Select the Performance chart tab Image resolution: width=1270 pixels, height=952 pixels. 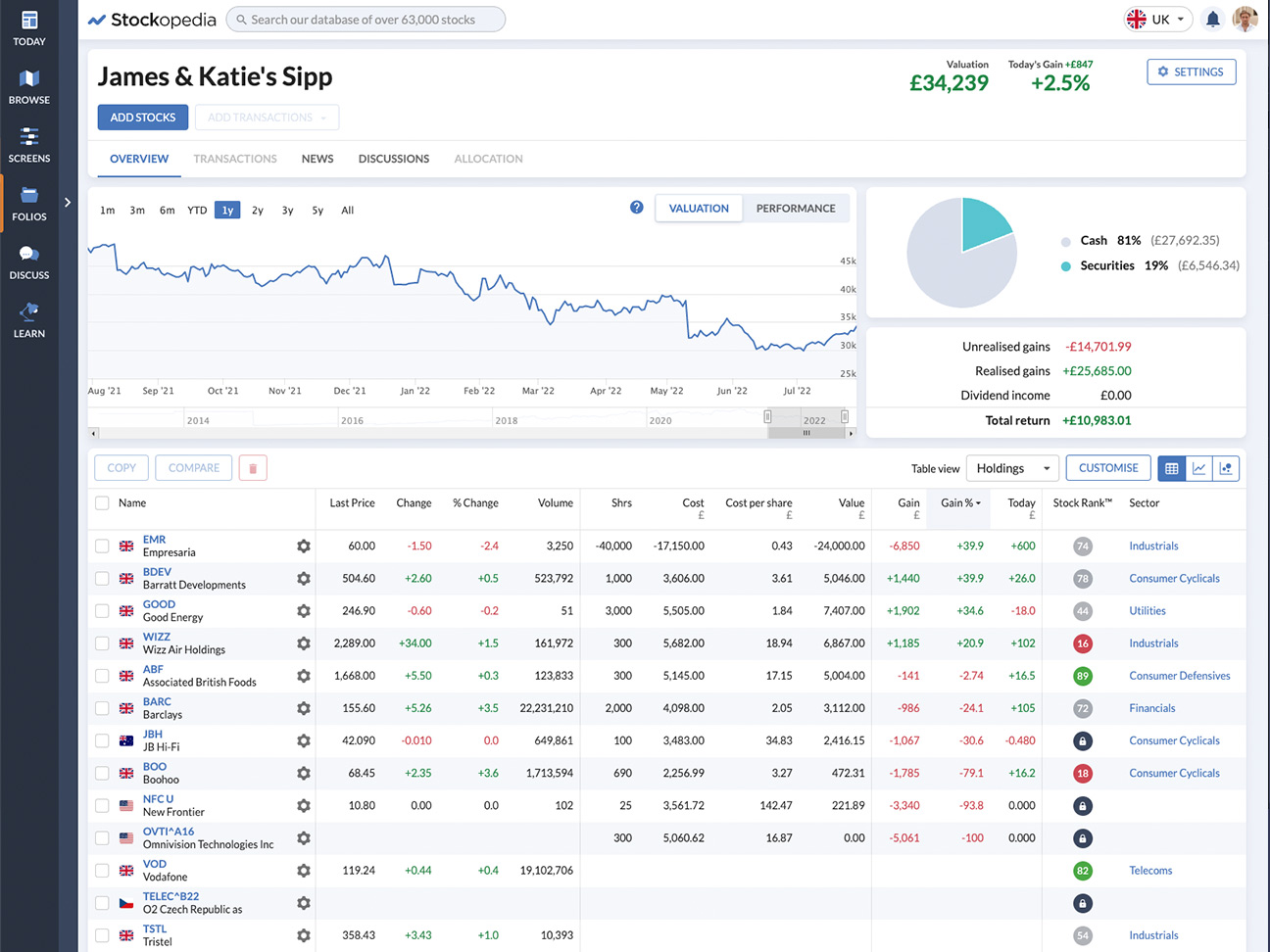click(796, 209)
